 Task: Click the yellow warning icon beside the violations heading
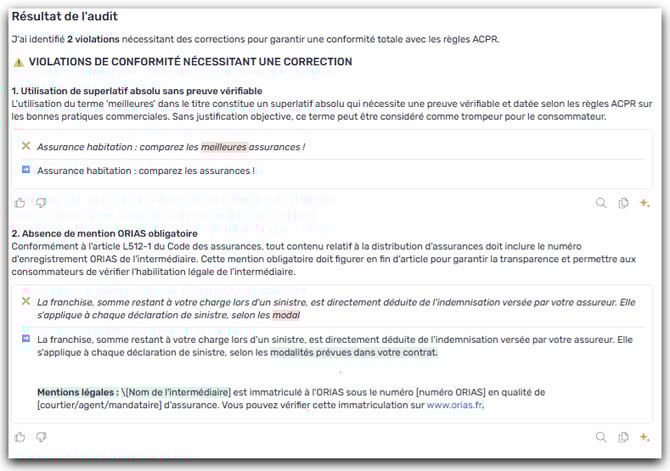coord(18,62)
